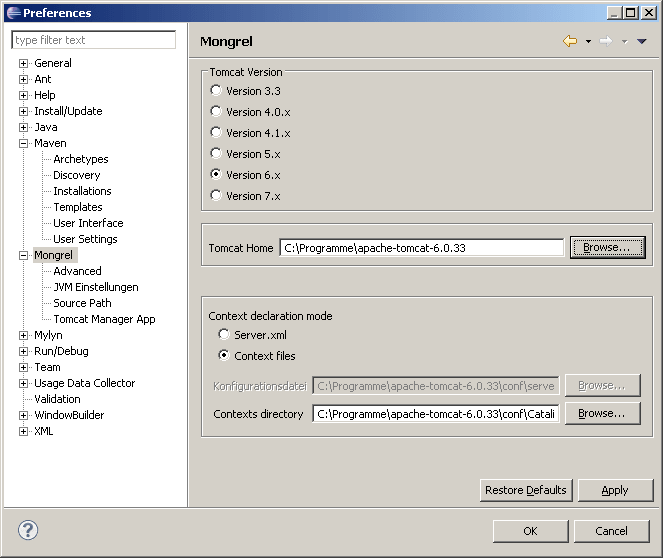
Task: Click the Restore Defaults button
Action: point(526,490)
